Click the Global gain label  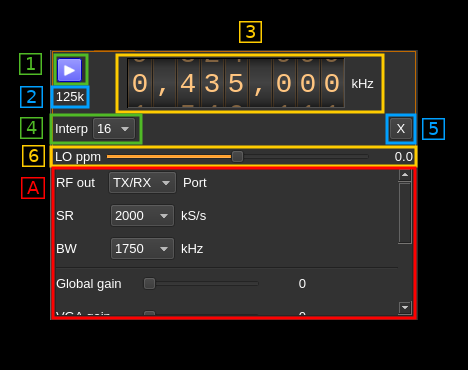(x=89, y=284)
